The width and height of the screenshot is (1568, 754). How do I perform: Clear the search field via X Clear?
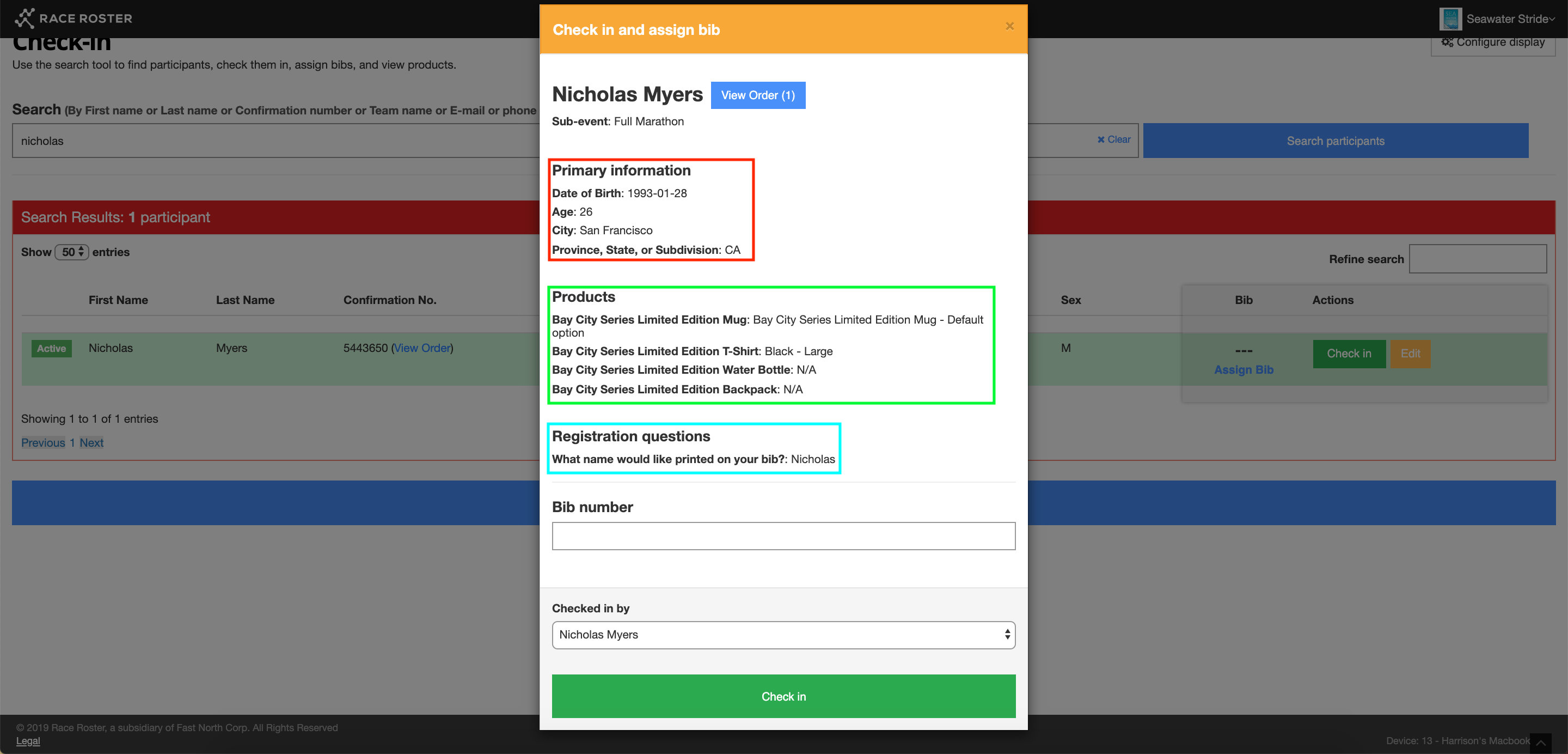click(x=1113, y=139)
